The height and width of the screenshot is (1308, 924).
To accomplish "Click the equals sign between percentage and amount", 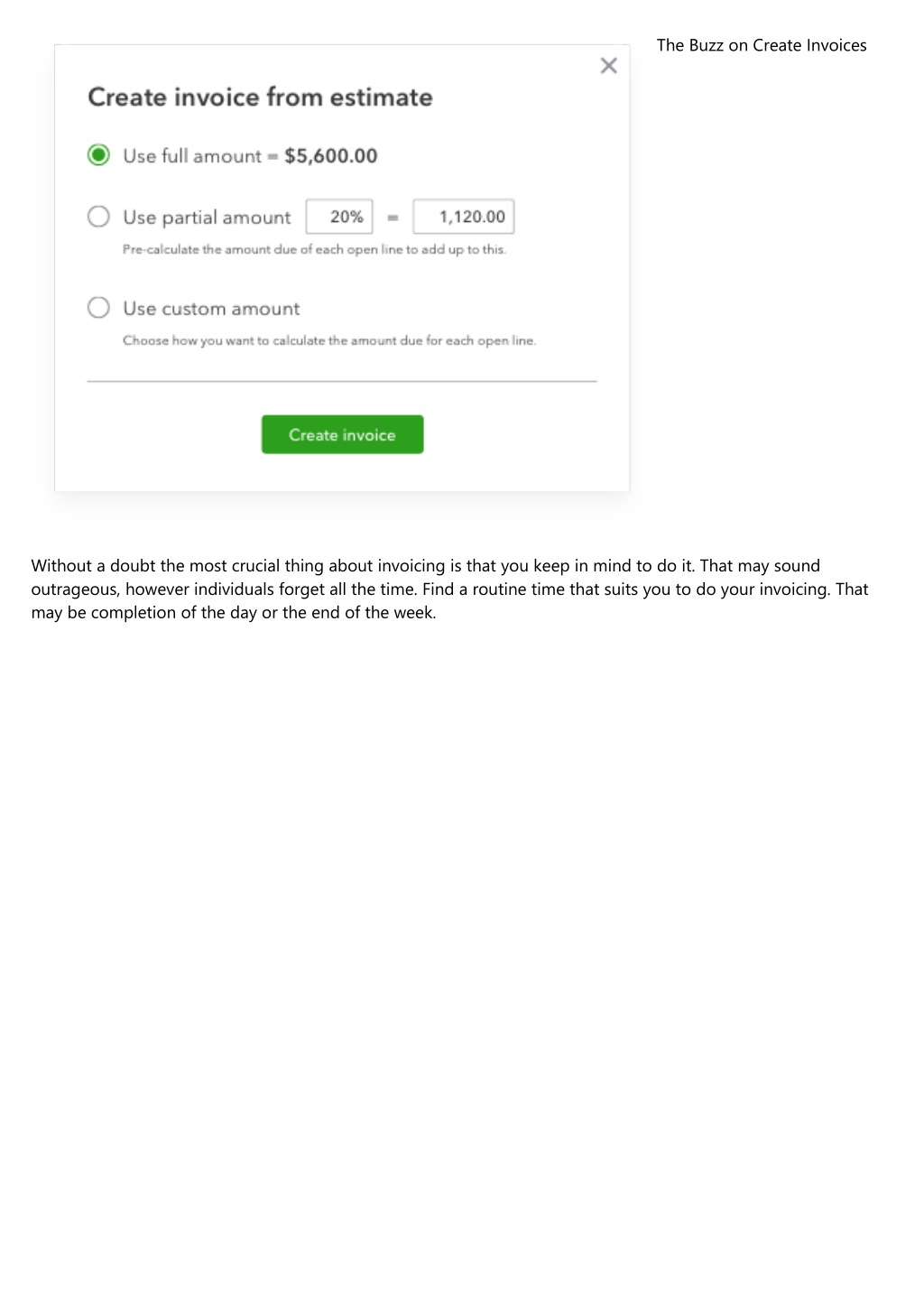I will coord(393,218).
